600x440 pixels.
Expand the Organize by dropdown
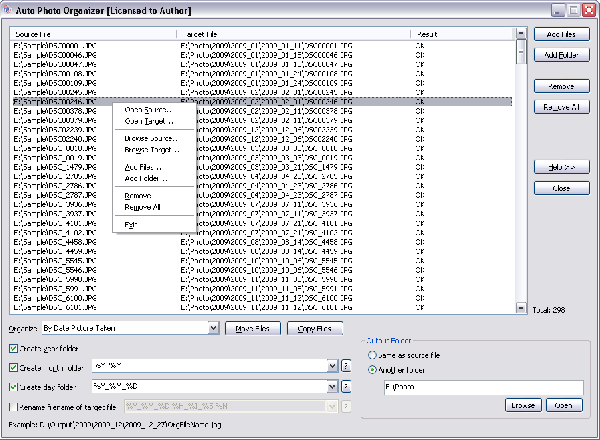pyautogui.click(x=214, y=327)
